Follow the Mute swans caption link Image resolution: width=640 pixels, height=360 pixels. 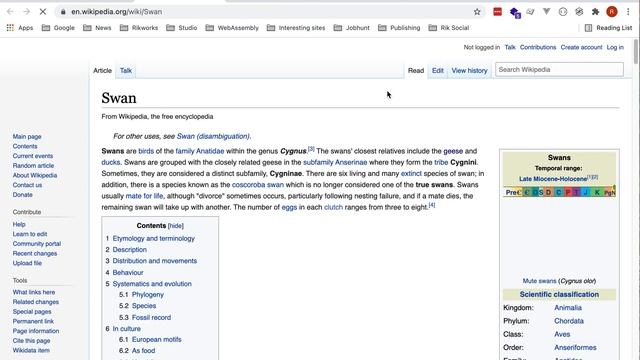tap(539, 281)
